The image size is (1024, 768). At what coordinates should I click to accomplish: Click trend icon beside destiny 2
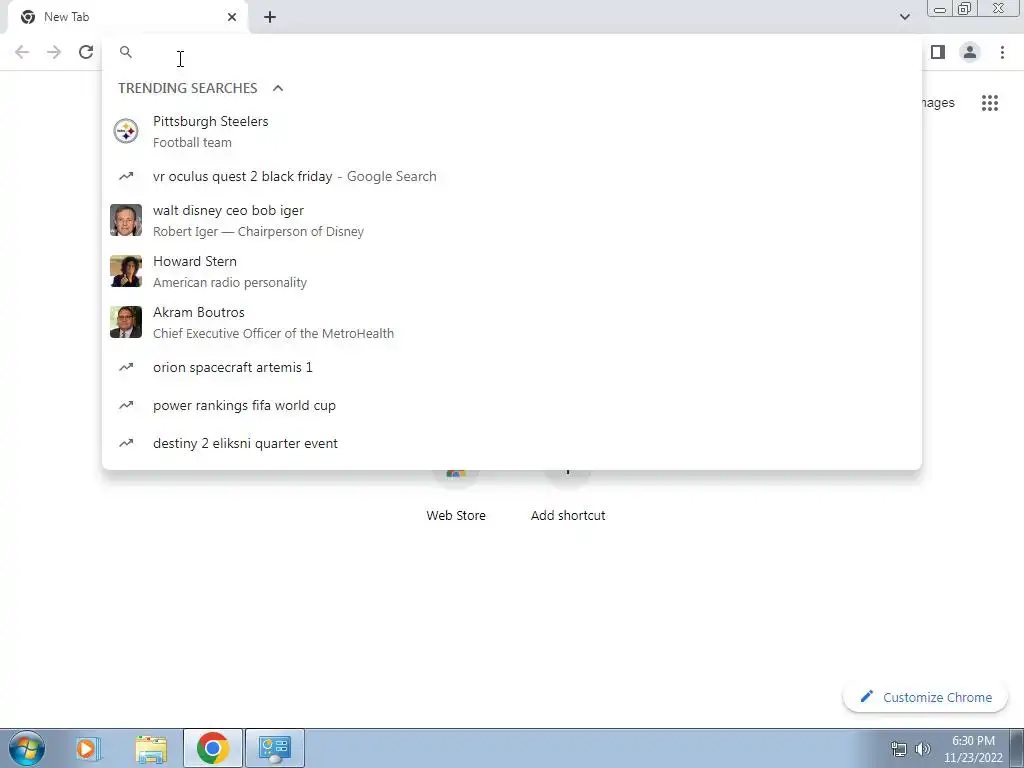click(126, 443)
